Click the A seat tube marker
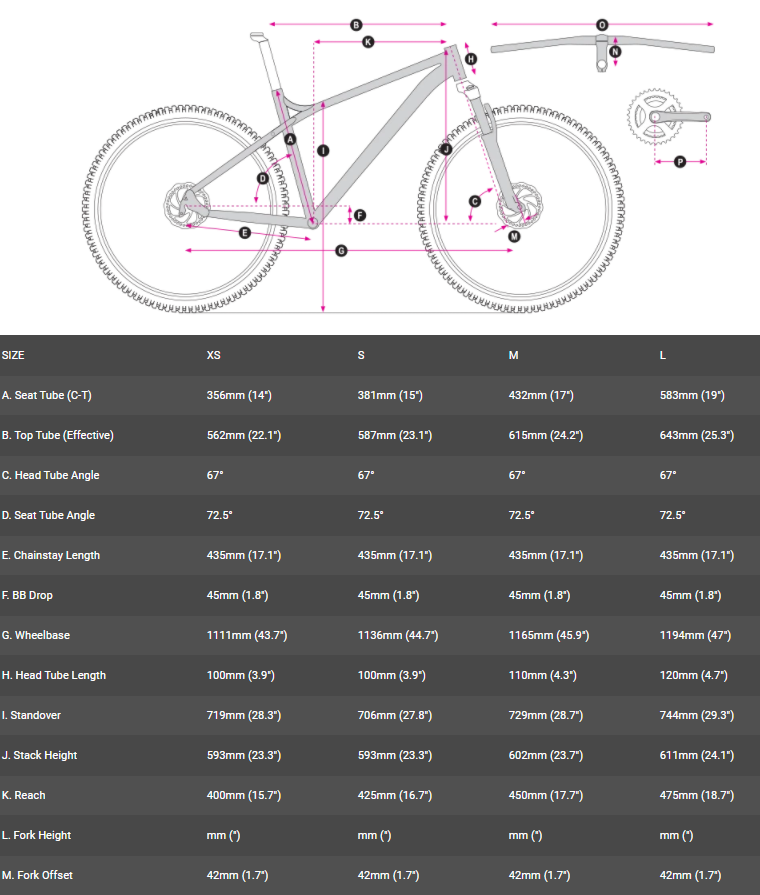 [291, 140]
